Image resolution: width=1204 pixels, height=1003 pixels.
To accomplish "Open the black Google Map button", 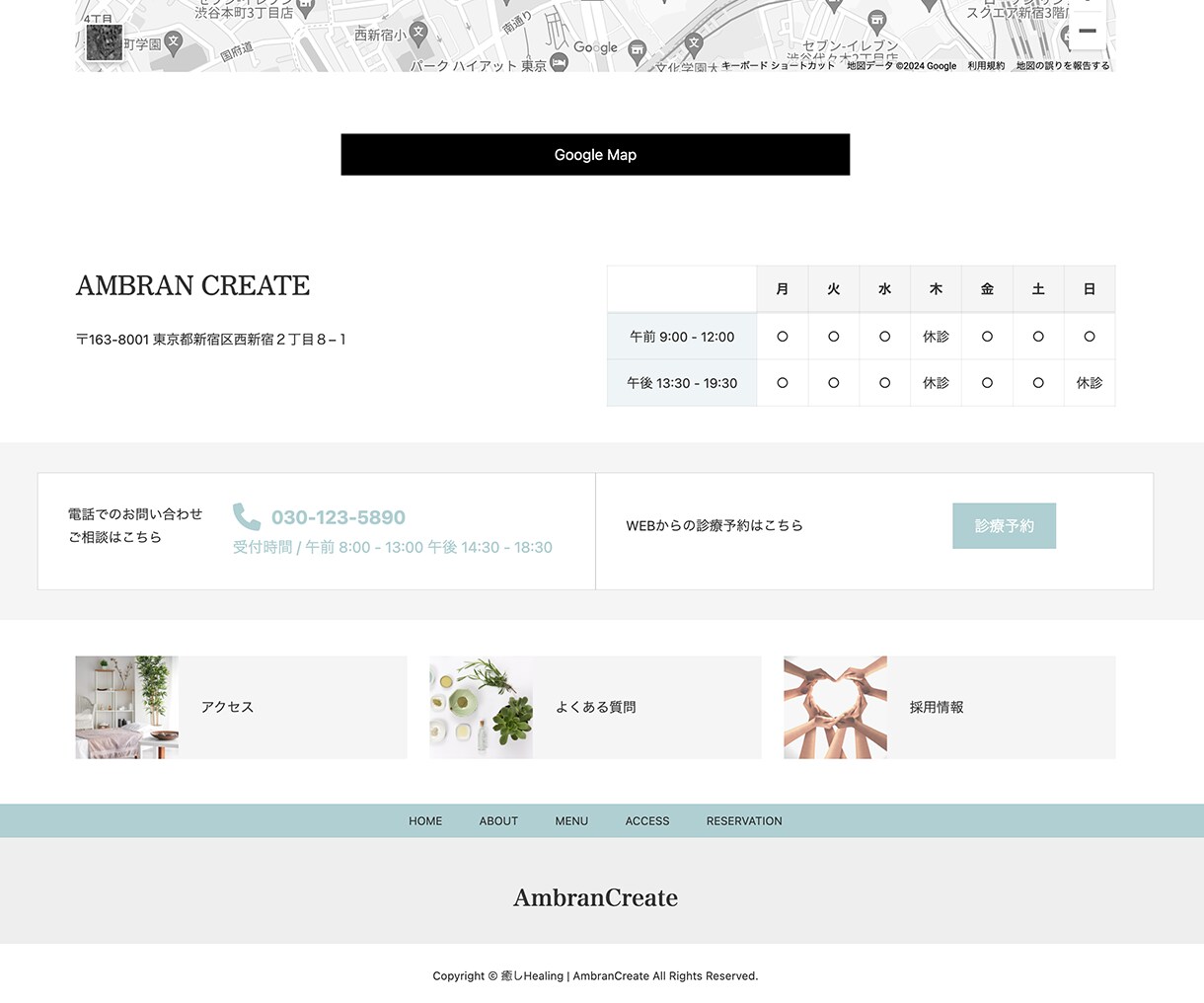I will pyautogui.click(x=595, y=155).
